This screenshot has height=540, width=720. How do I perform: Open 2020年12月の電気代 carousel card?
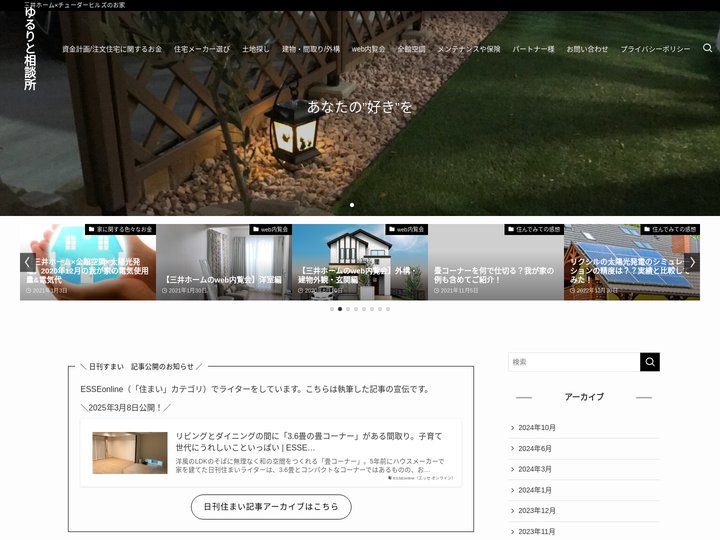(88, 262)
